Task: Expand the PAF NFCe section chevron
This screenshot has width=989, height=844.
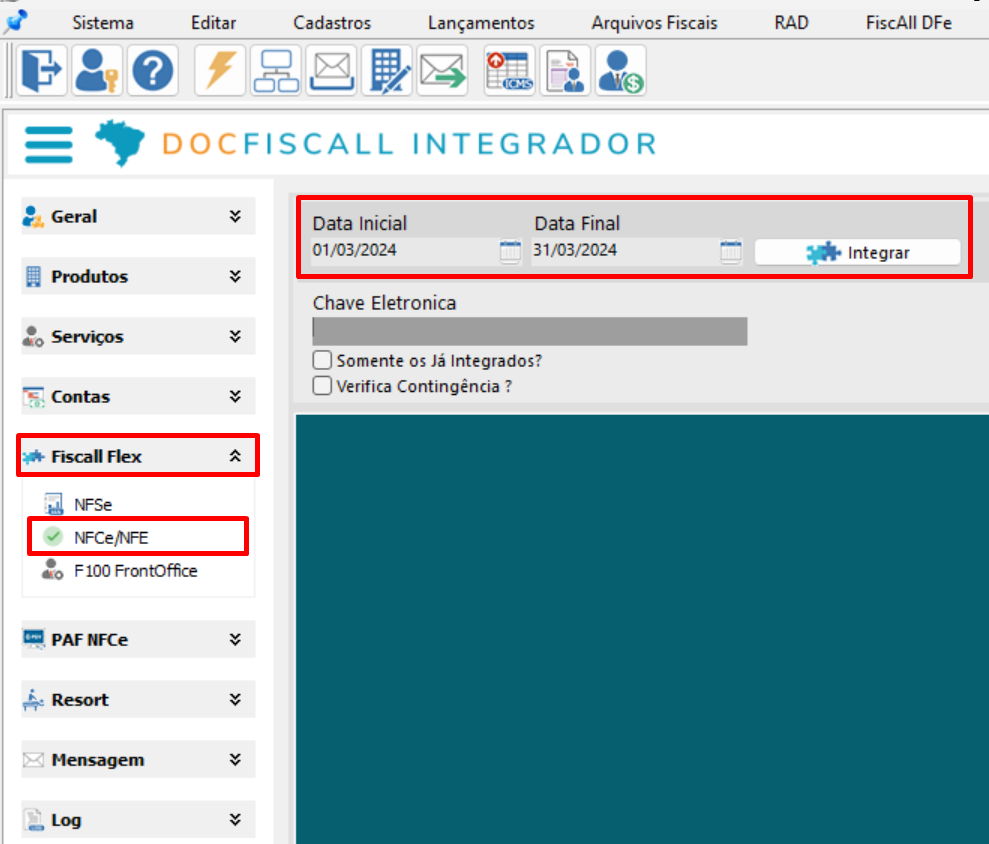Action: point(235,640)
